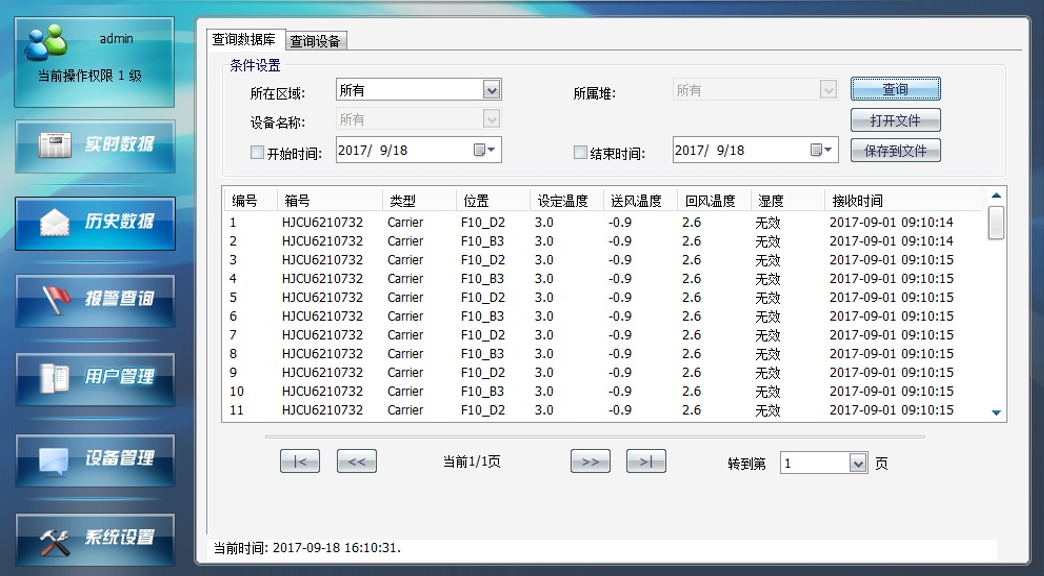Enable the 开始时间 start time checkbox

(257, 153)
